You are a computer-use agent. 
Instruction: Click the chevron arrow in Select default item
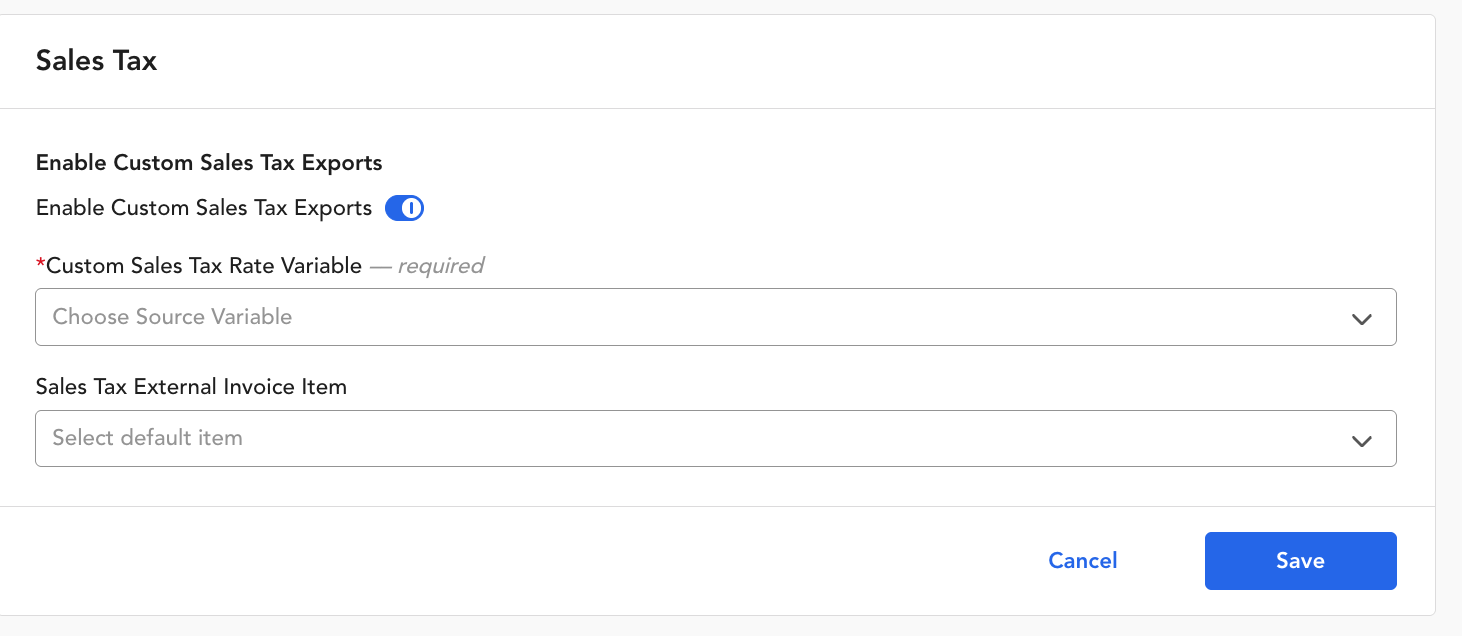pos(1361,440)
